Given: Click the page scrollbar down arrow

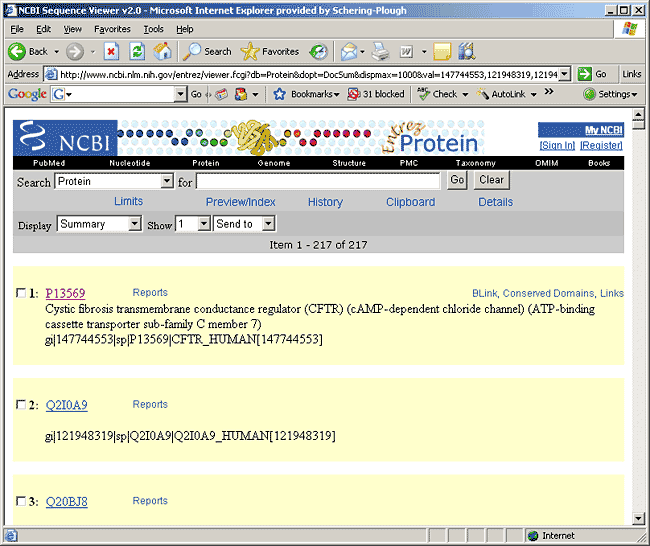Looking at the screenshot, I should click(638, 518).
